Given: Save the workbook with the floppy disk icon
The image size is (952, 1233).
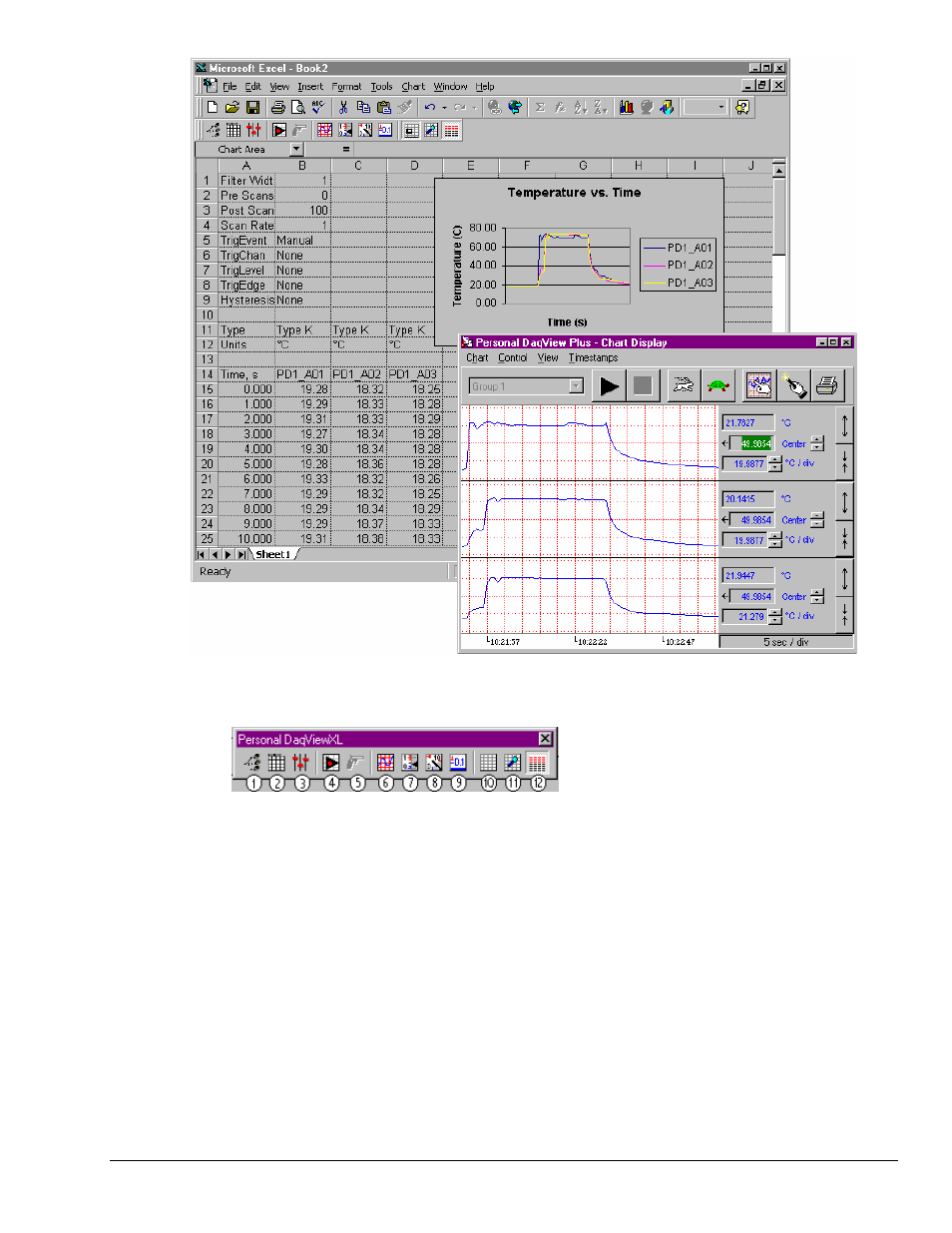Looking at the screenshot, I should [252, 107].
